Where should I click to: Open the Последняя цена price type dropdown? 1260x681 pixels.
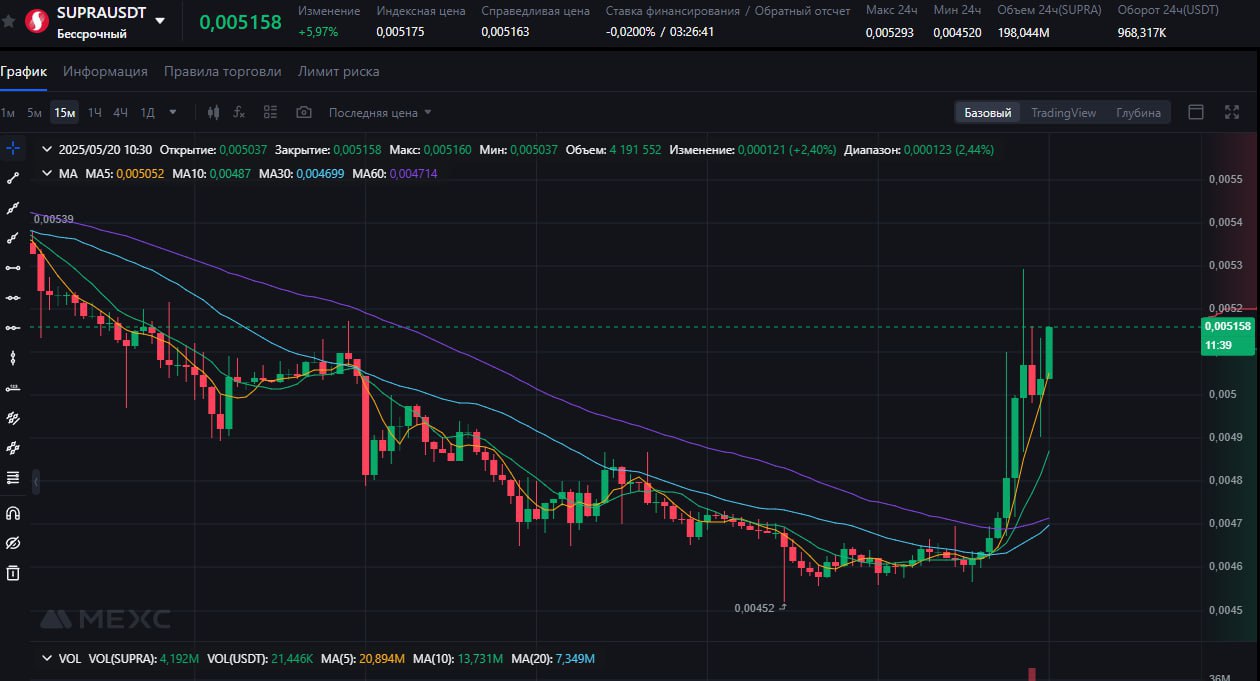[380, 112]
